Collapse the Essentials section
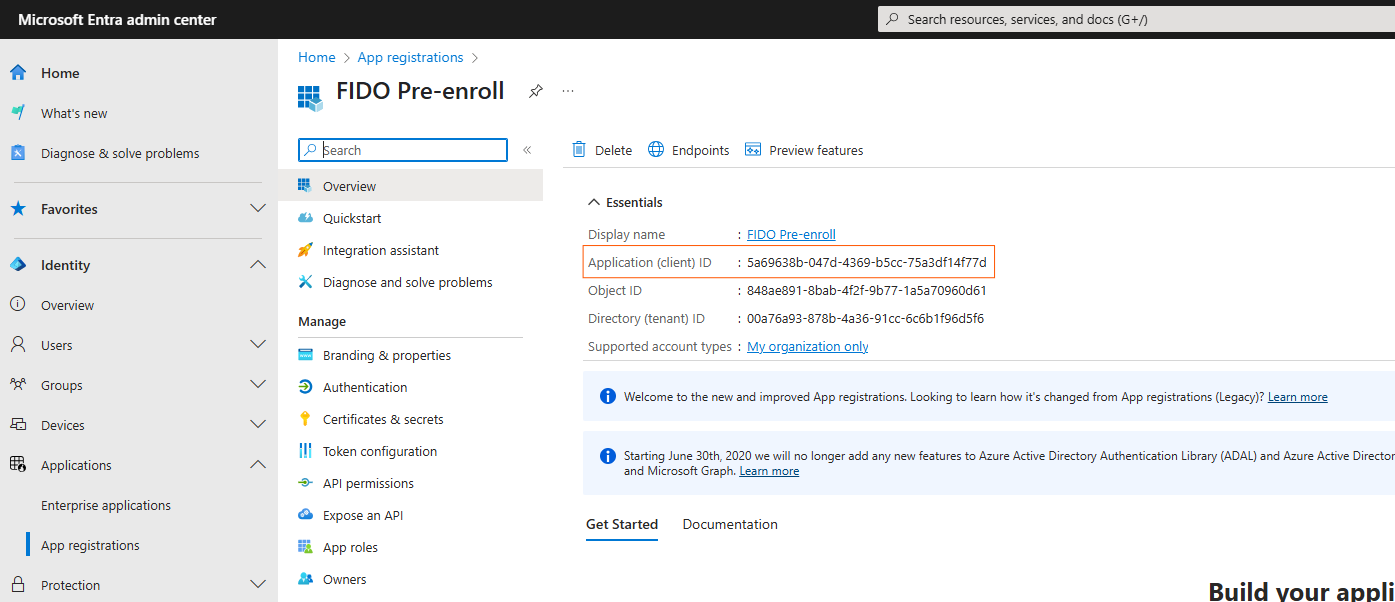Viewport: 1395px width, 602px height. [x=625, y=202]
